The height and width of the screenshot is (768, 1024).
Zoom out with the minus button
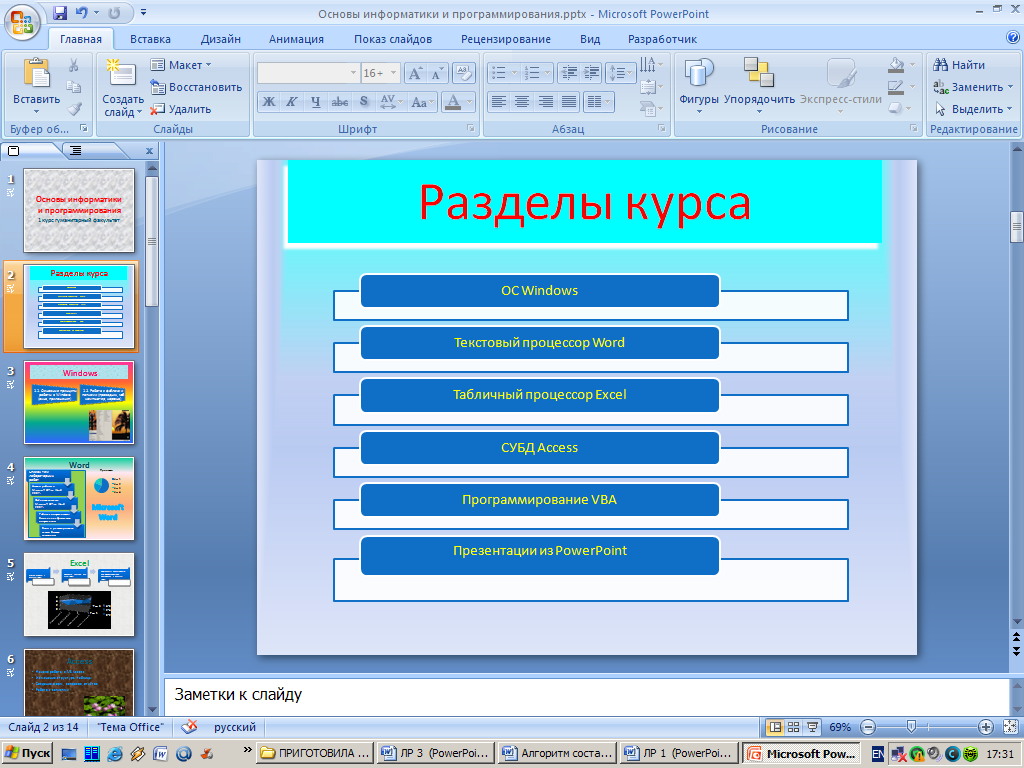pos(868,727)
